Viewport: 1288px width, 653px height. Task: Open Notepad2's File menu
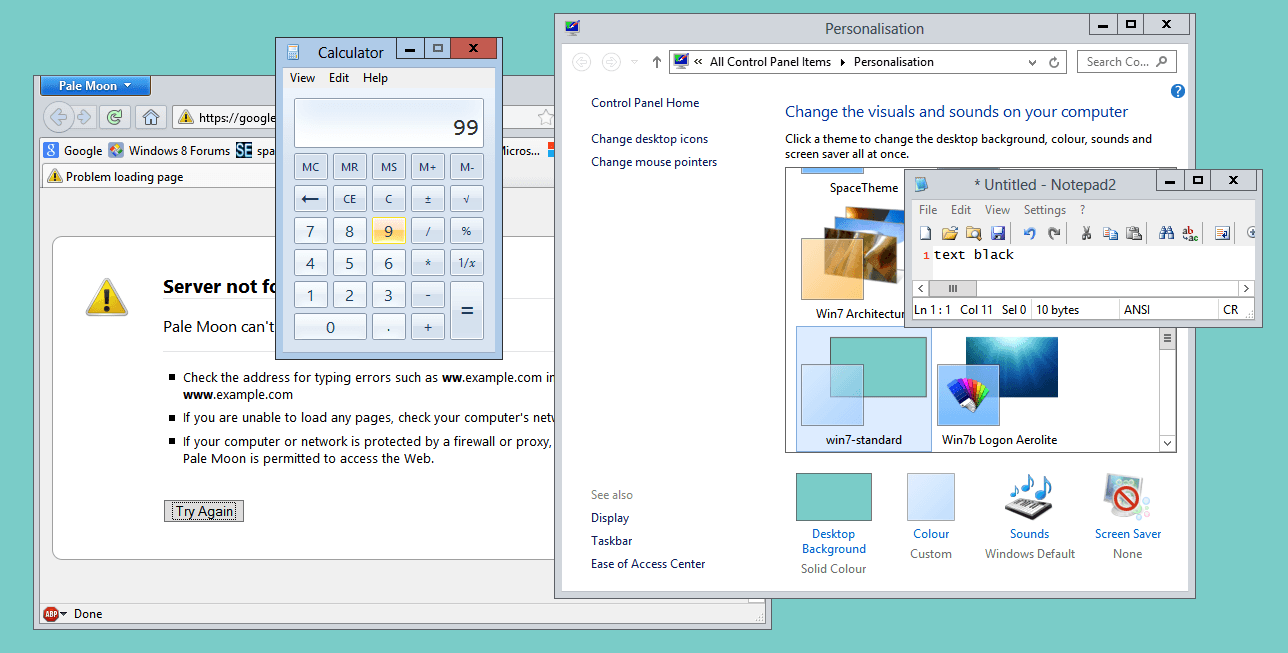928,210
